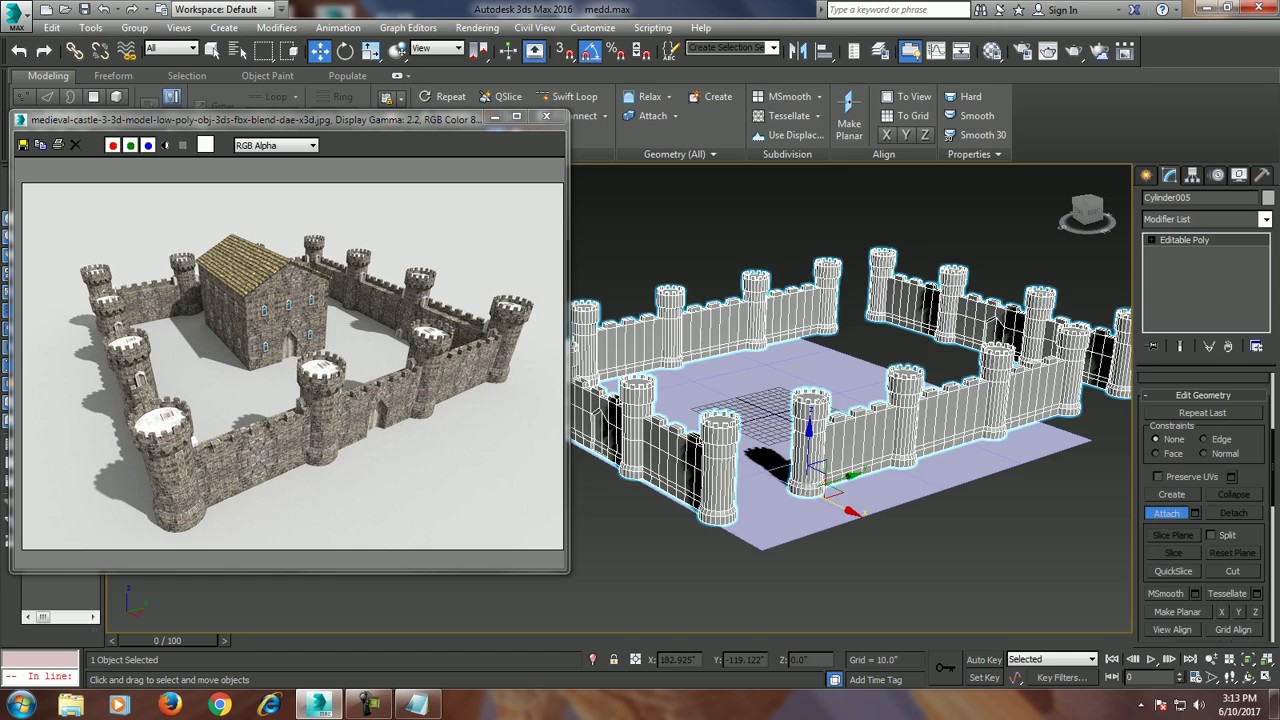Screen dimensions: 1280x720
Task: Click the Cylinder005 object color swatch
Action: point(1268,198)
